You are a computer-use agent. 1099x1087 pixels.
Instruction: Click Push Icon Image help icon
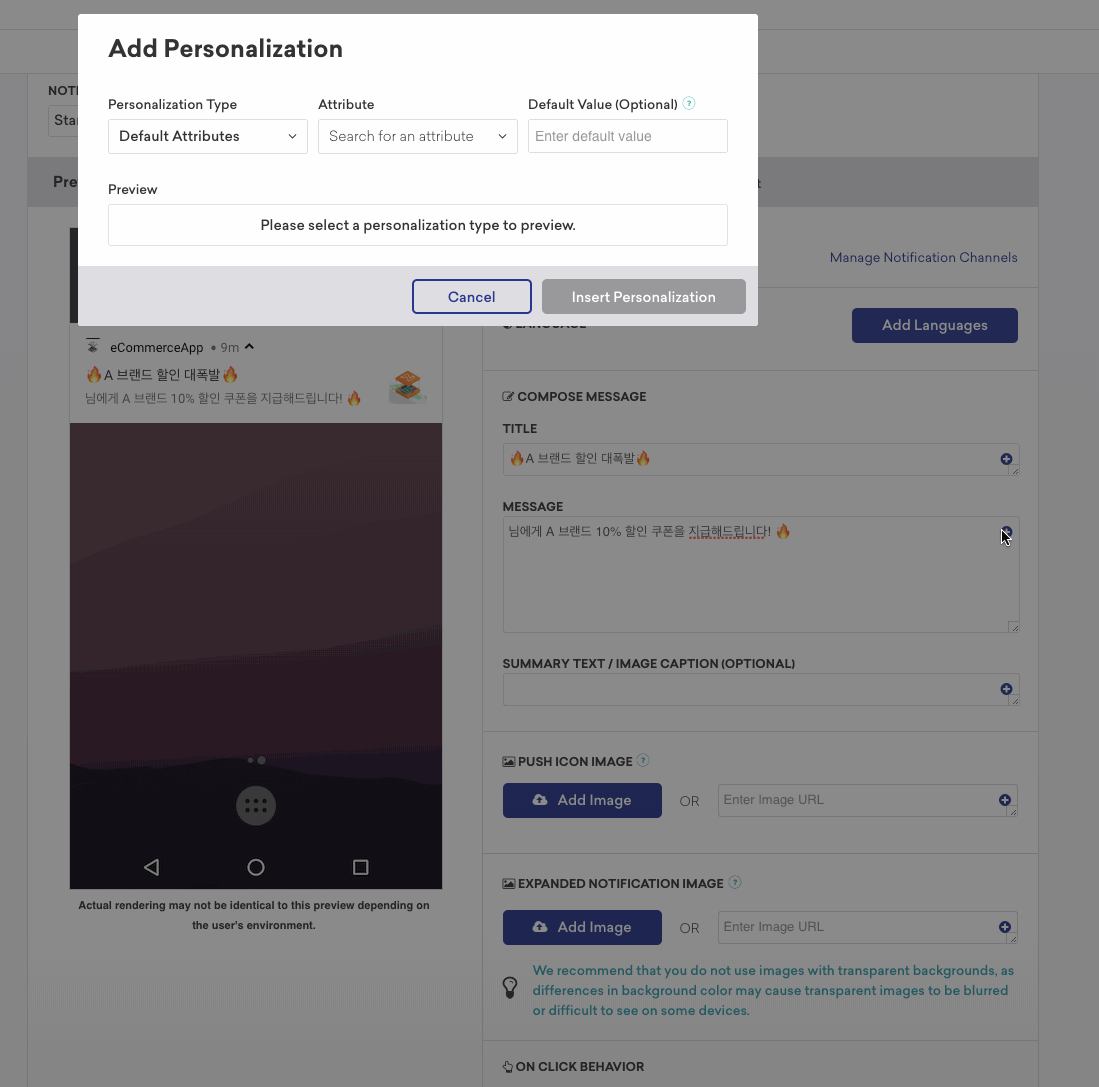(x=643, y=760)
